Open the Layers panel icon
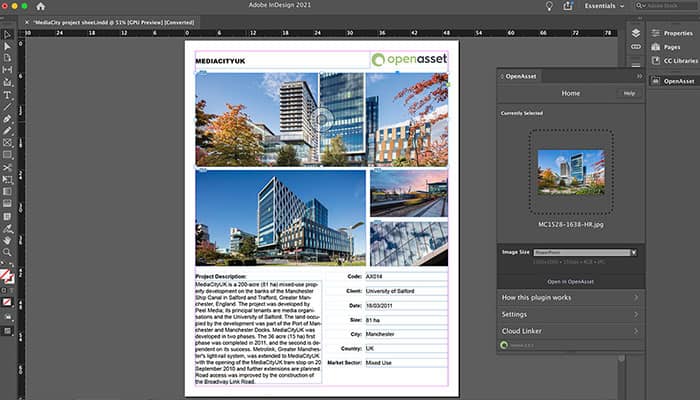700x400 pixels. 636,33
